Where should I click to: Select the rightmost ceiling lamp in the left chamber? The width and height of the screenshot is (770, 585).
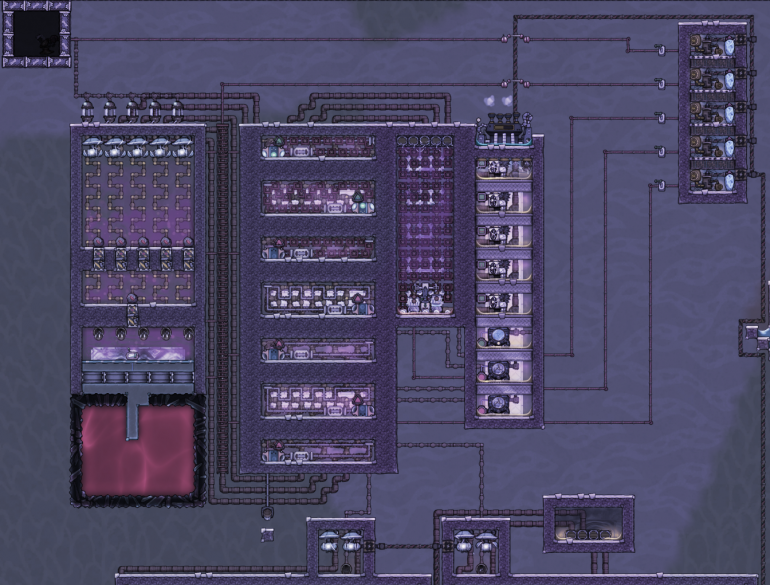click(x=182, y=147)
